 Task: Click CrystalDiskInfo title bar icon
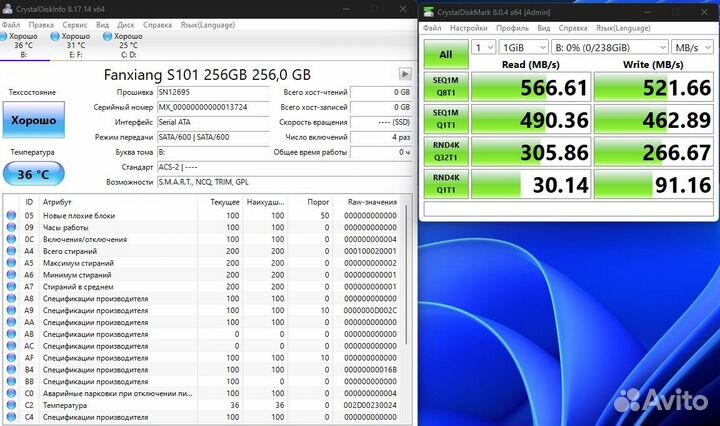7,9
